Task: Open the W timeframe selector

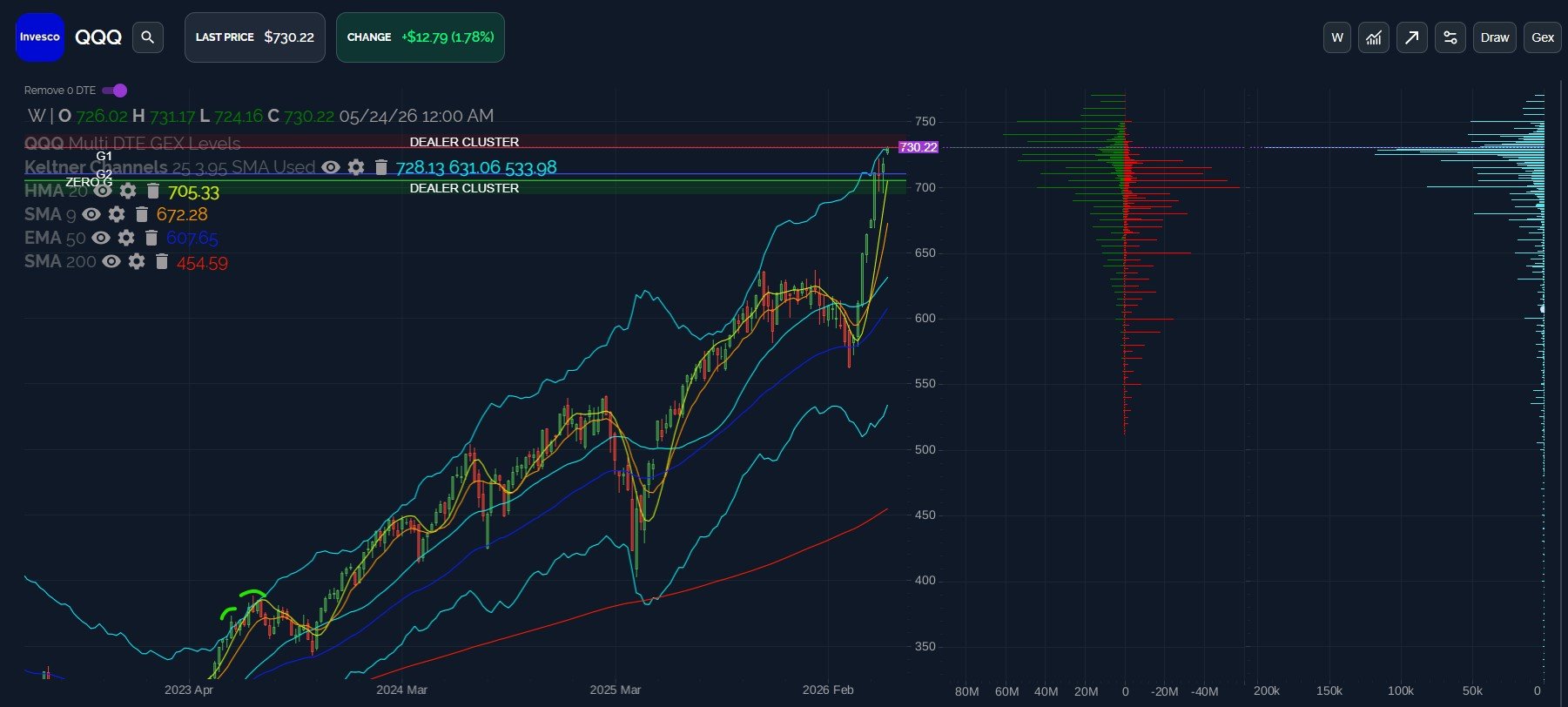Action: 1337,37
